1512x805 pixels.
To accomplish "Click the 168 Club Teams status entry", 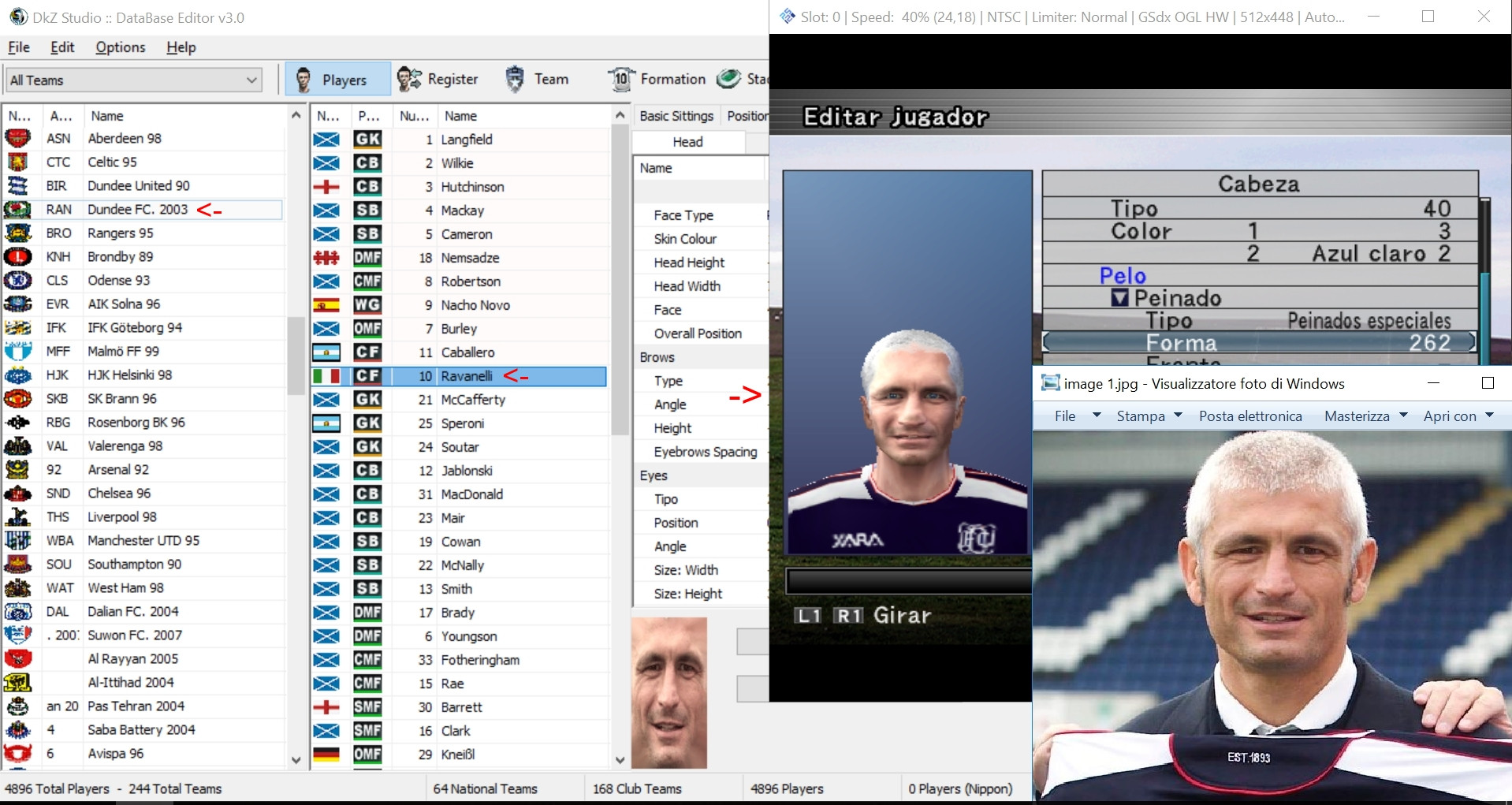I will click(x=637, y=788).
